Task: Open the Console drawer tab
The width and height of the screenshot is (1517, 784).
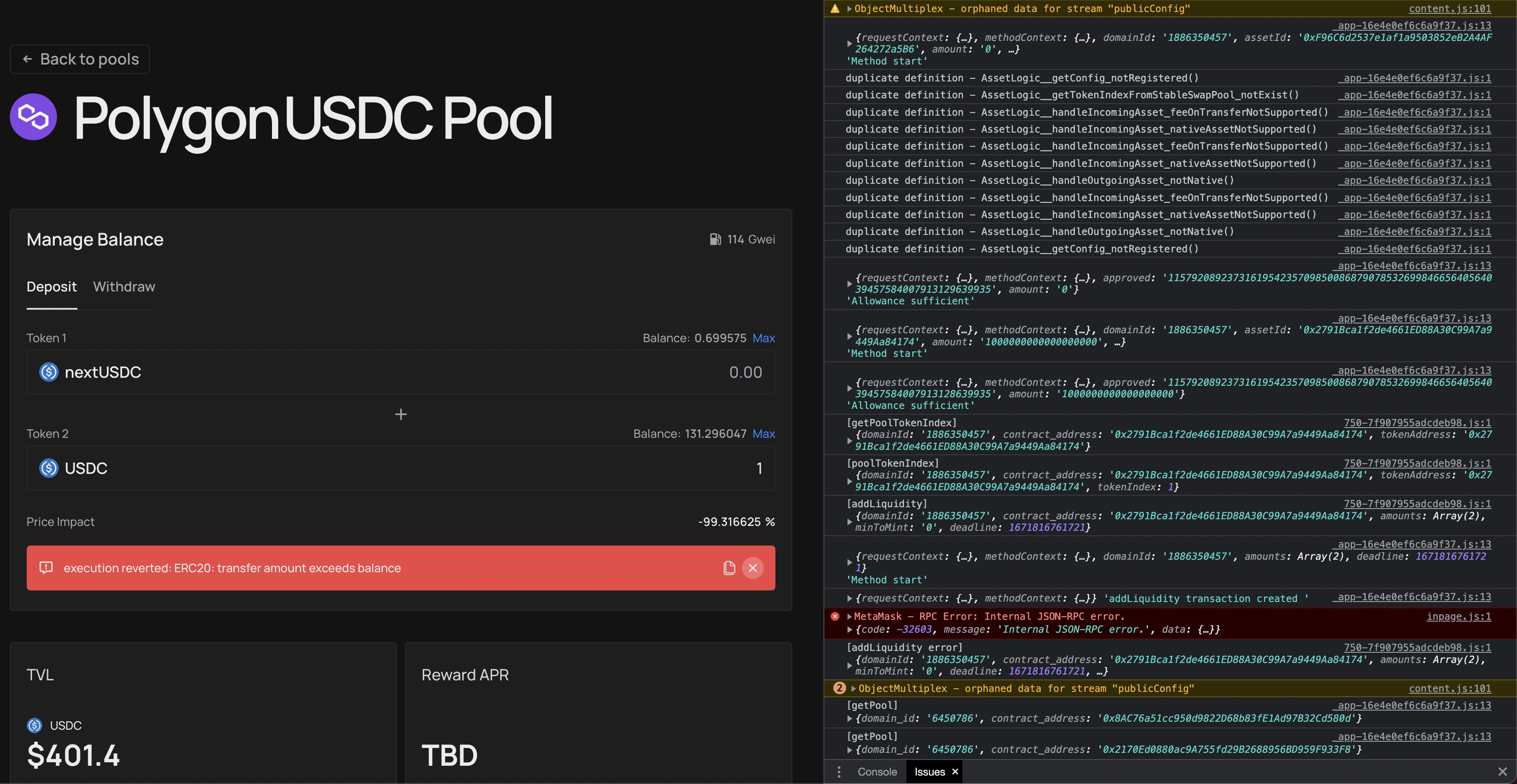Action: point(877,772)
